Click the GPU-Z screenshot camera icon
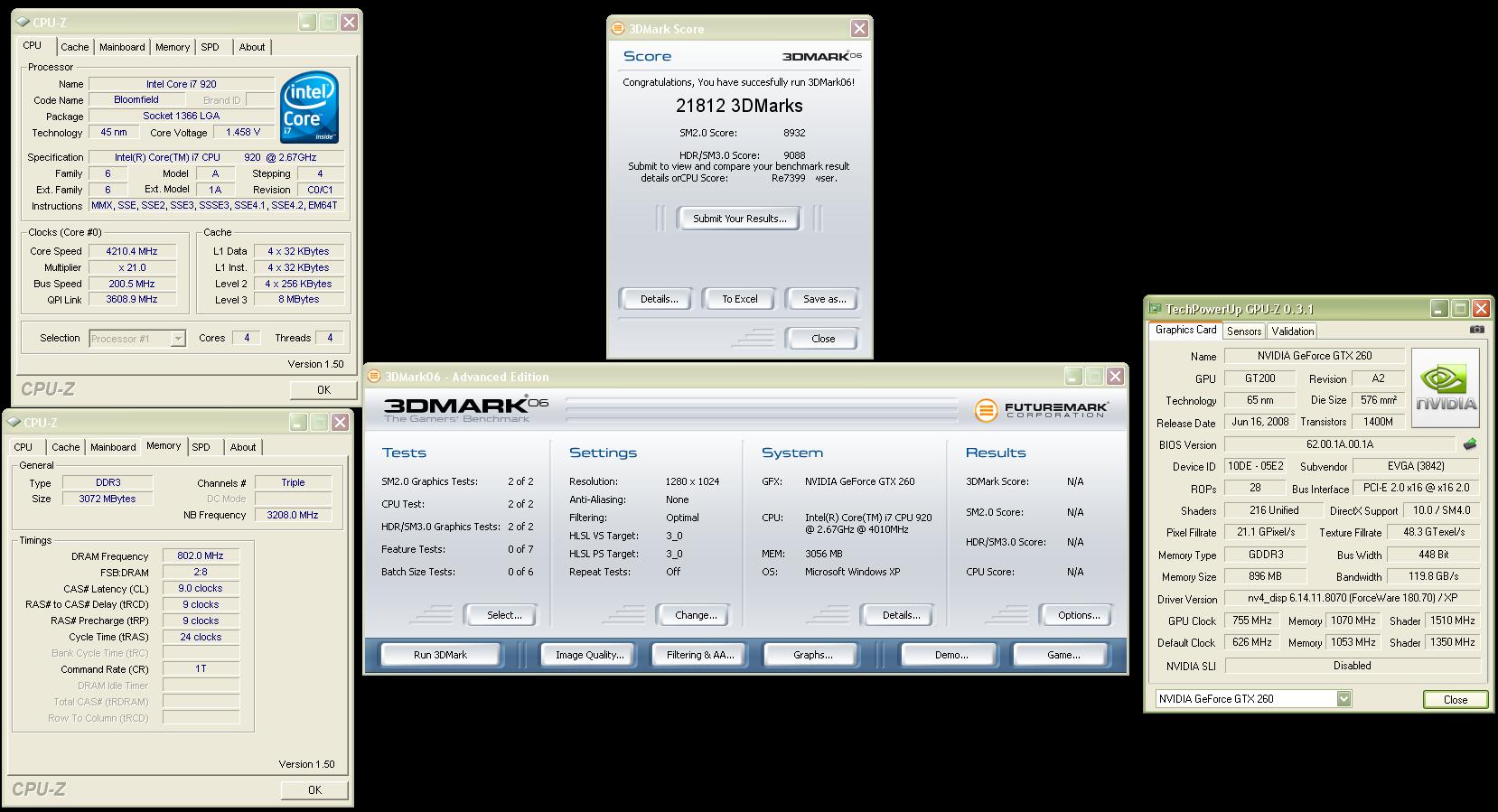The height and width of the screenshot is (812, 1498). point(1476,330)
